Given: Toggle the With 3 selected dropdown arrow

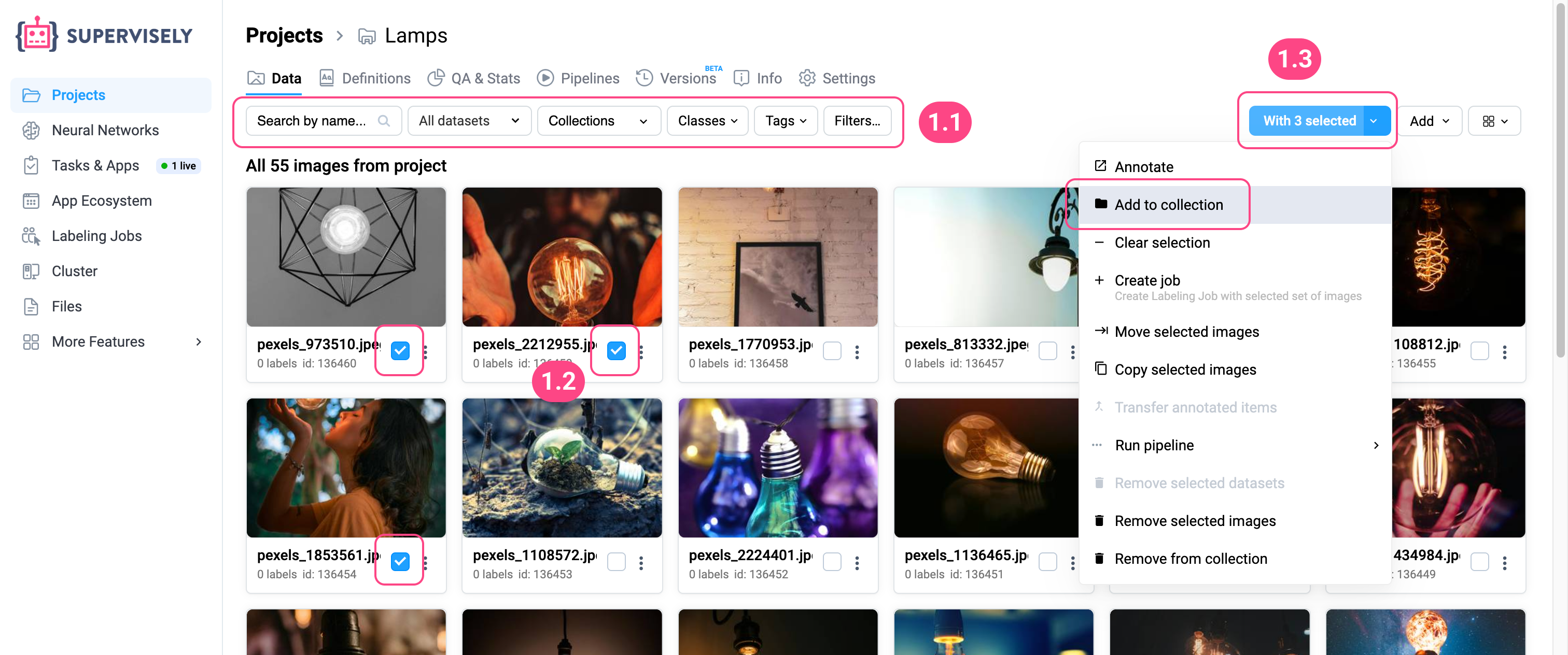Looking at the screenshot, I should 1377,121.
